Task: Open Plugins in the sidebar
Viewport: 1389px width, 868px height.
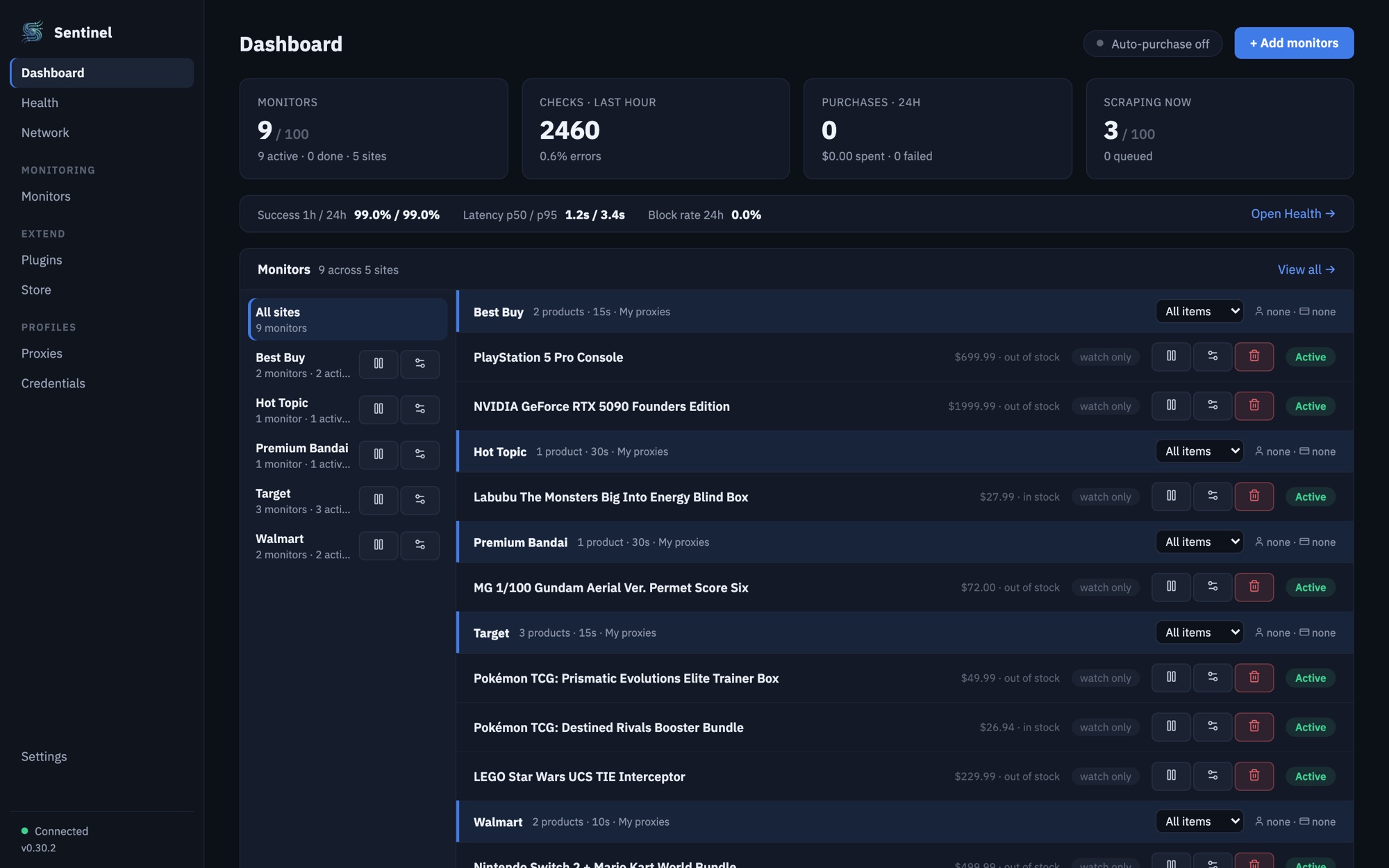Action: (x=102, y=260)
